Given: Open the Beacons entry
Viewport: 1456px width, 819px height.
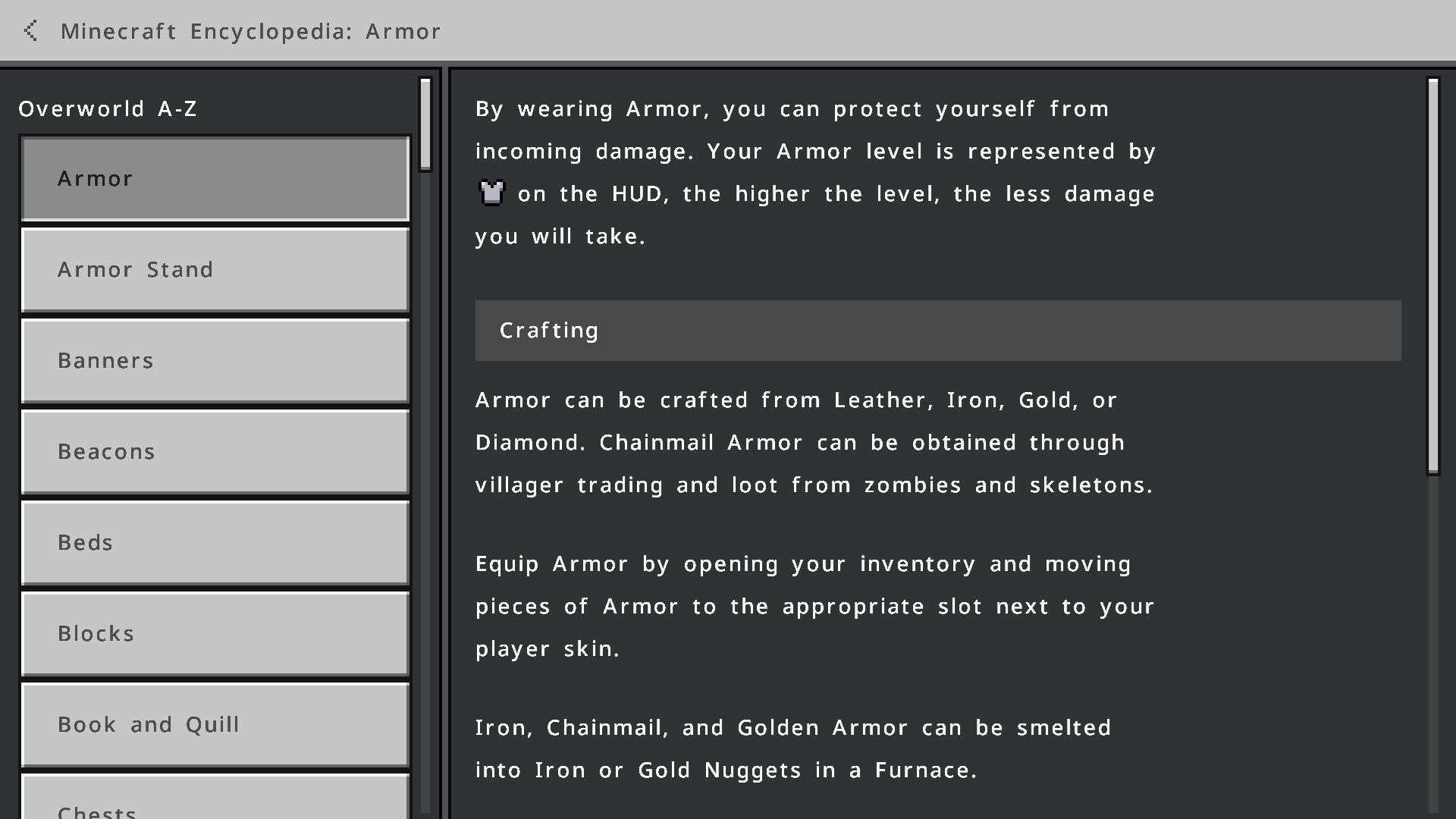Looking at the screenshot, I should [x=215, y=452].
